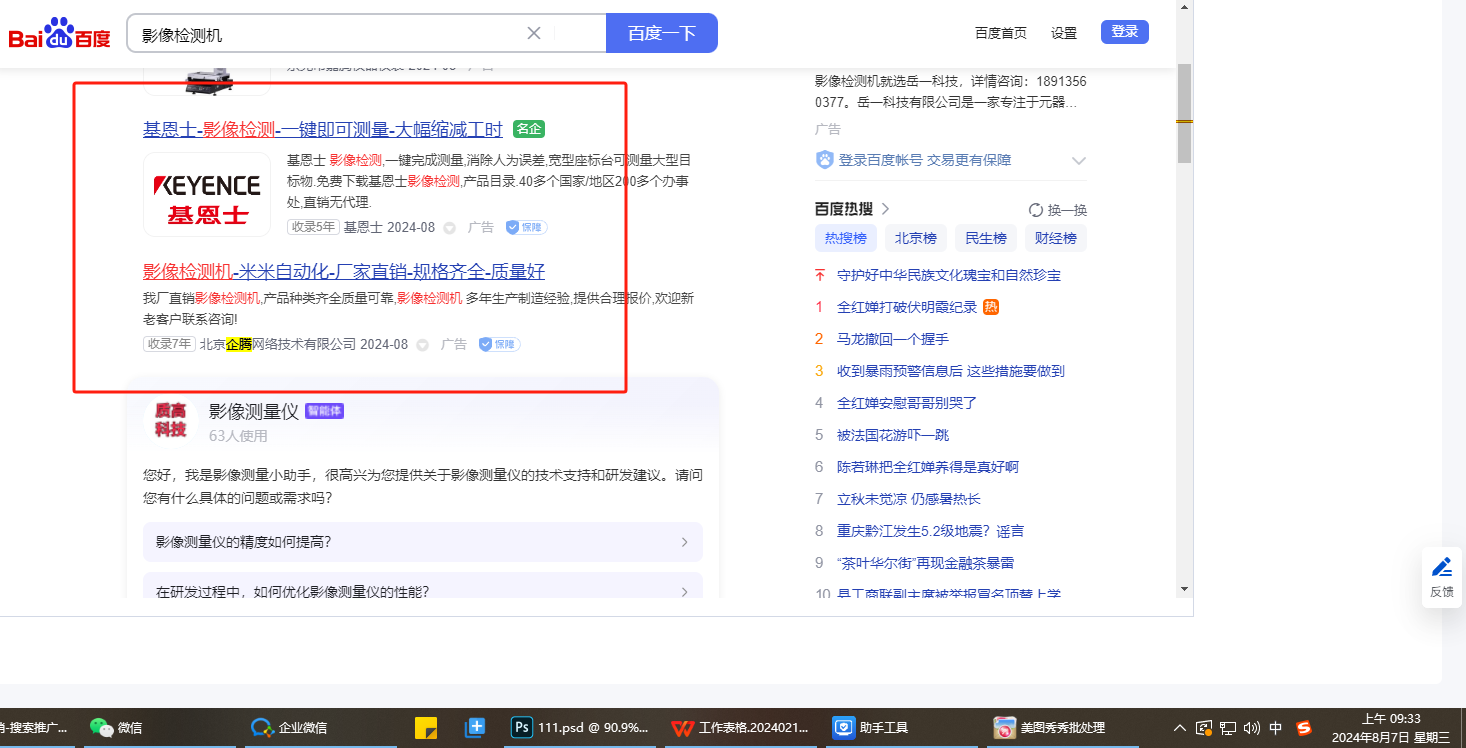Screen dimensions: 1466x748
Task: Click the 登录 button
Action: [1124, 32]
